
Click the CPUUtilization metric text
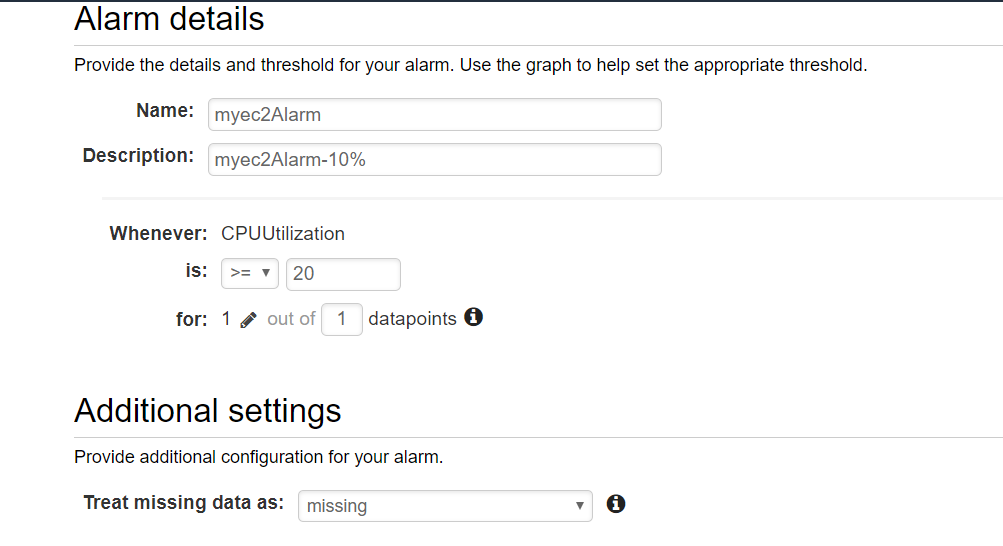coord(283,233)
